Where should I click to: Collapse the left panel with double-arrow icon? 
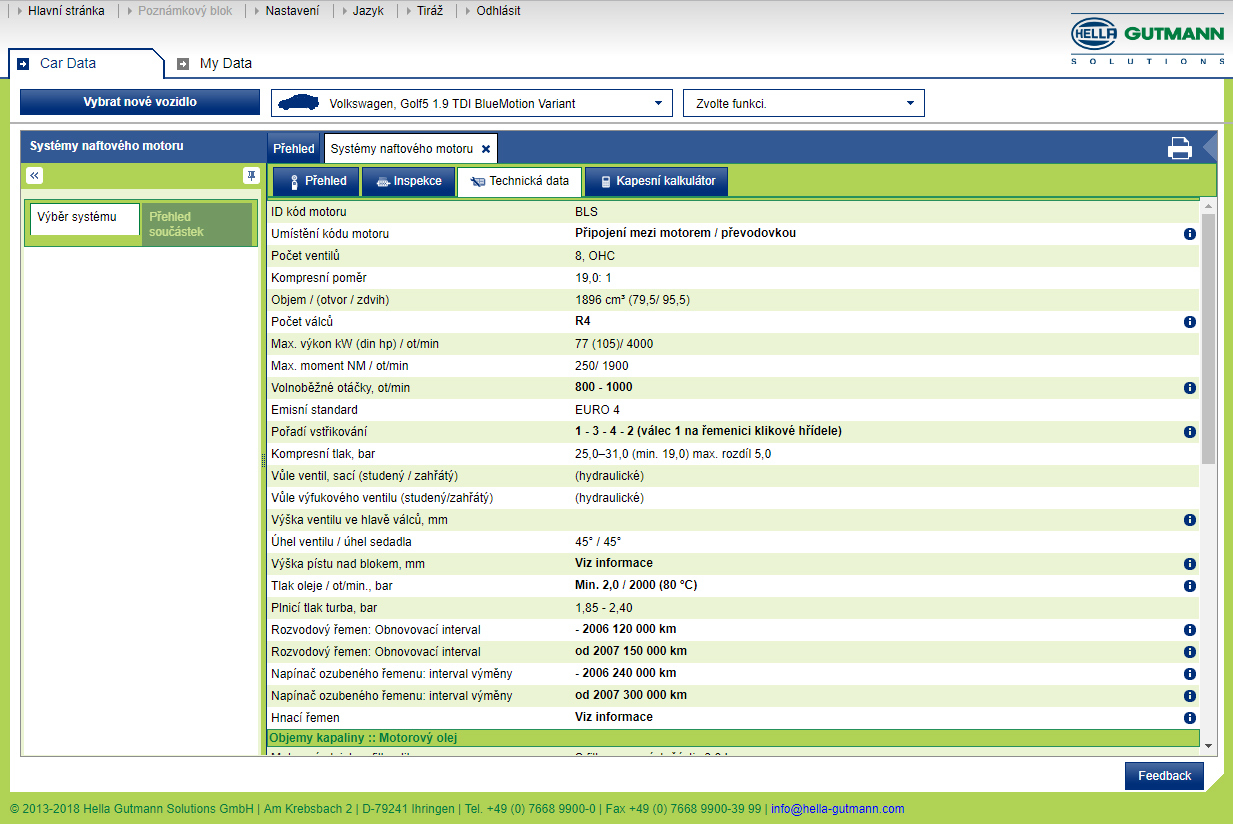34,175
